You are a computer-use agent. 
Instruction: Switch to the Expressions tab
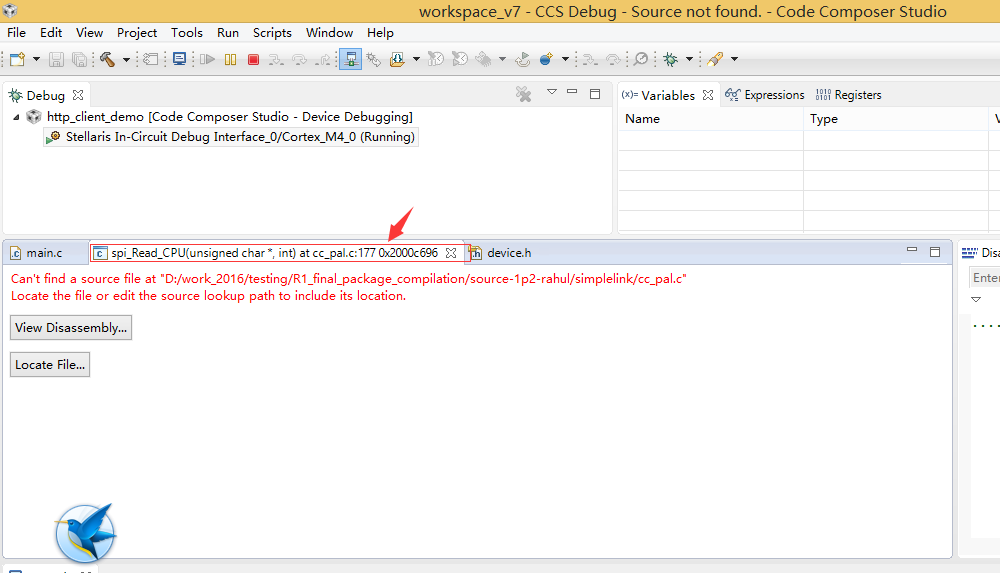(x=765, y=95)
